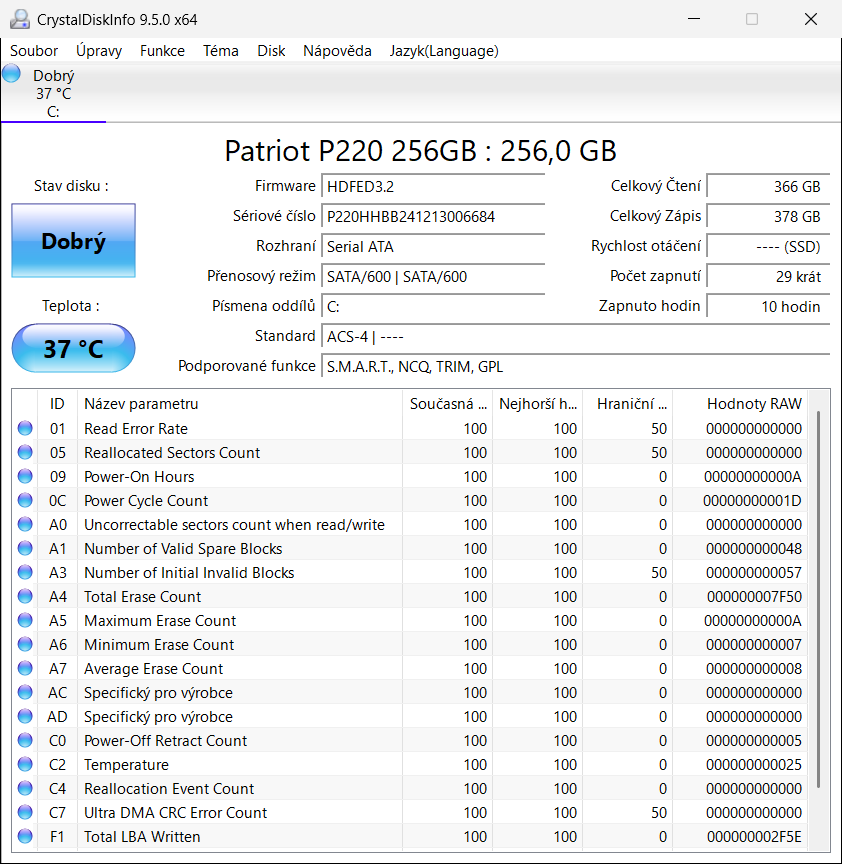
Task: Click RAW value 000000002F5E
Action: (754, 836)
